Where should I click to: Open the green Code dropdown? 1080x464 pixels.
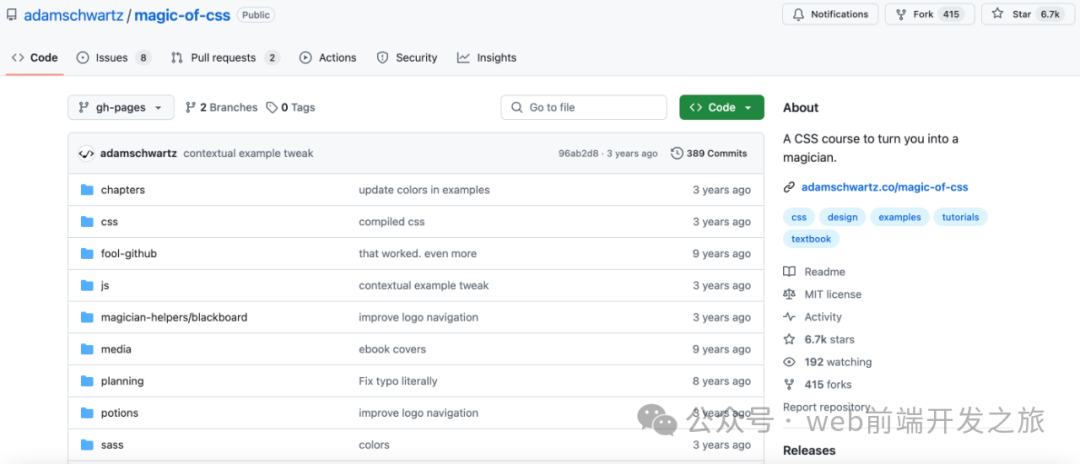pyautogui.click(x=721, y=108)
